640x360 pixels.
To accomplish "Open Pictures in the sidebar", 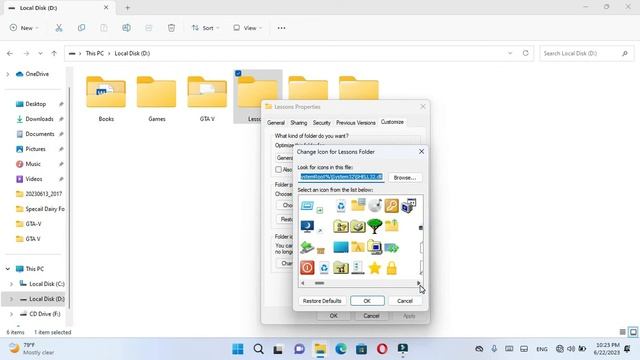I will [35, 149].
